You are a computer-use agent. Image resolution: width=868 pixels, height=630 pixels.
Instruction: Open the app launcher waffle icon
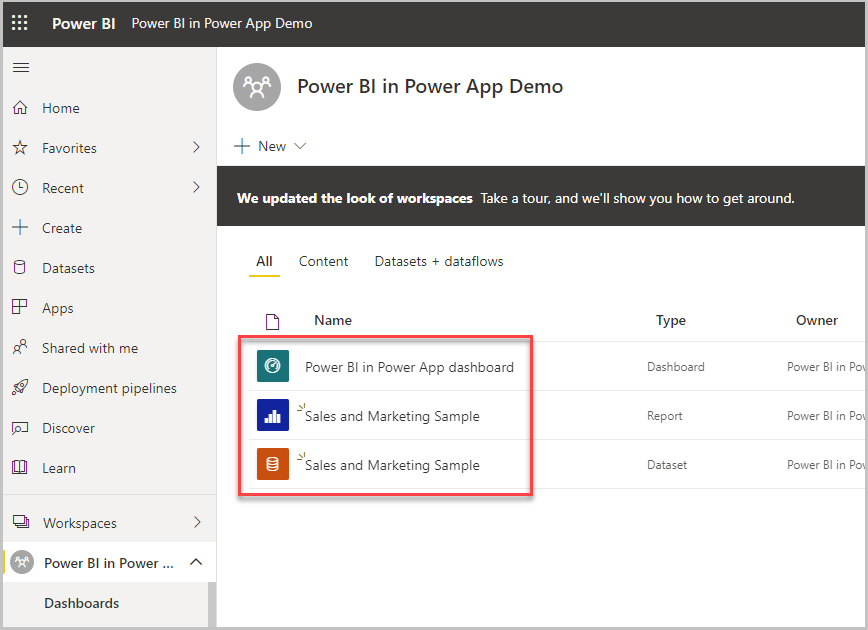[20, 23]
